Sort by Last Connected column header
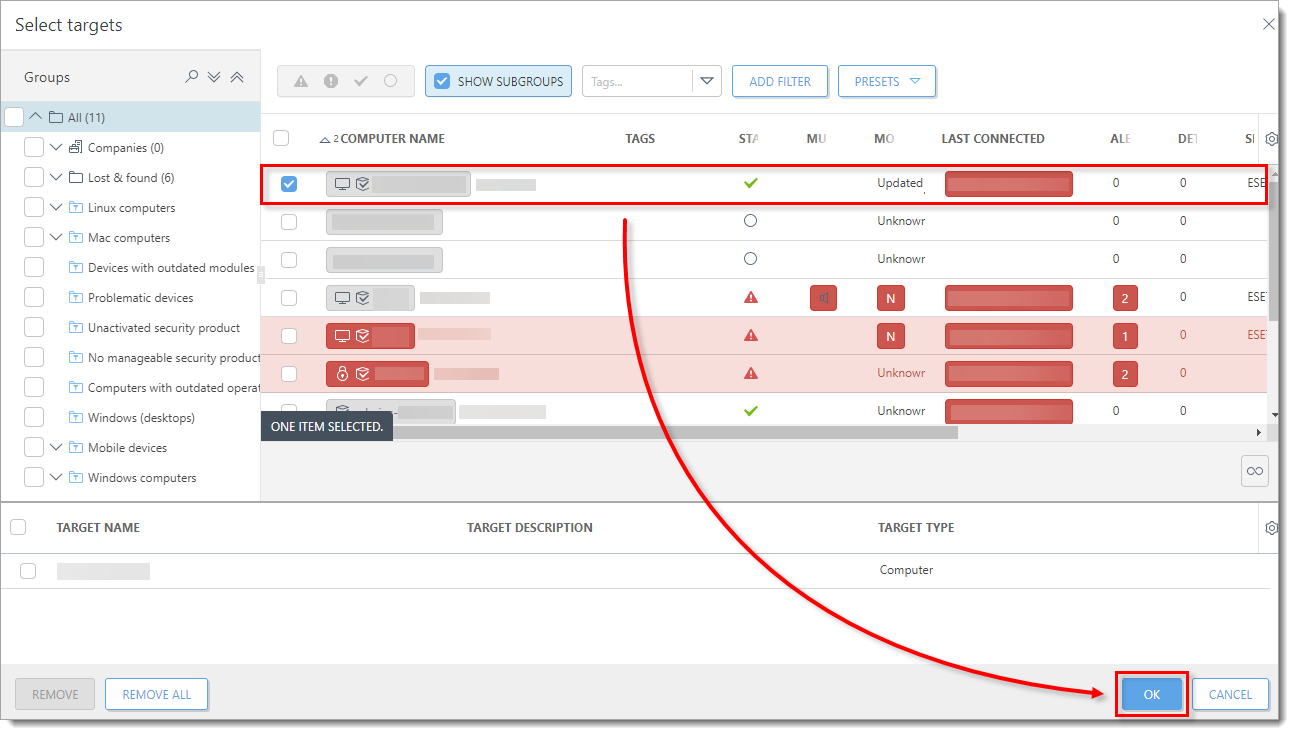Viewport: 1294px width, 735px height. 992,139
